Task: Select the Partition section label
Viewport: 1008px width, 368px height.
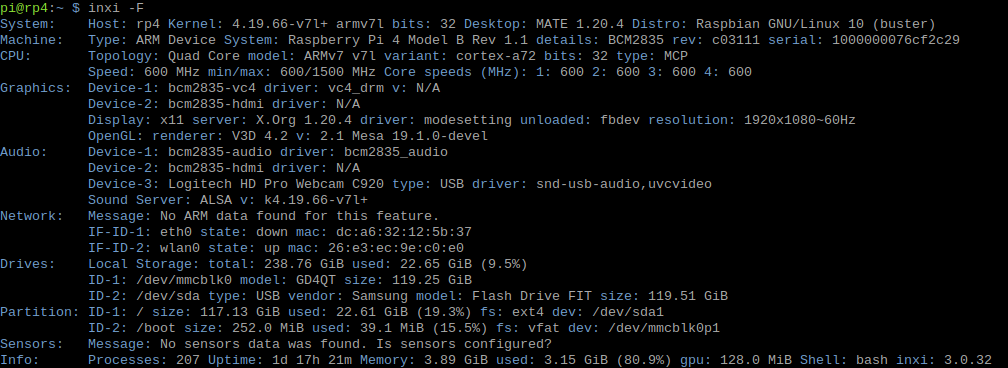Action: [40, 313]
